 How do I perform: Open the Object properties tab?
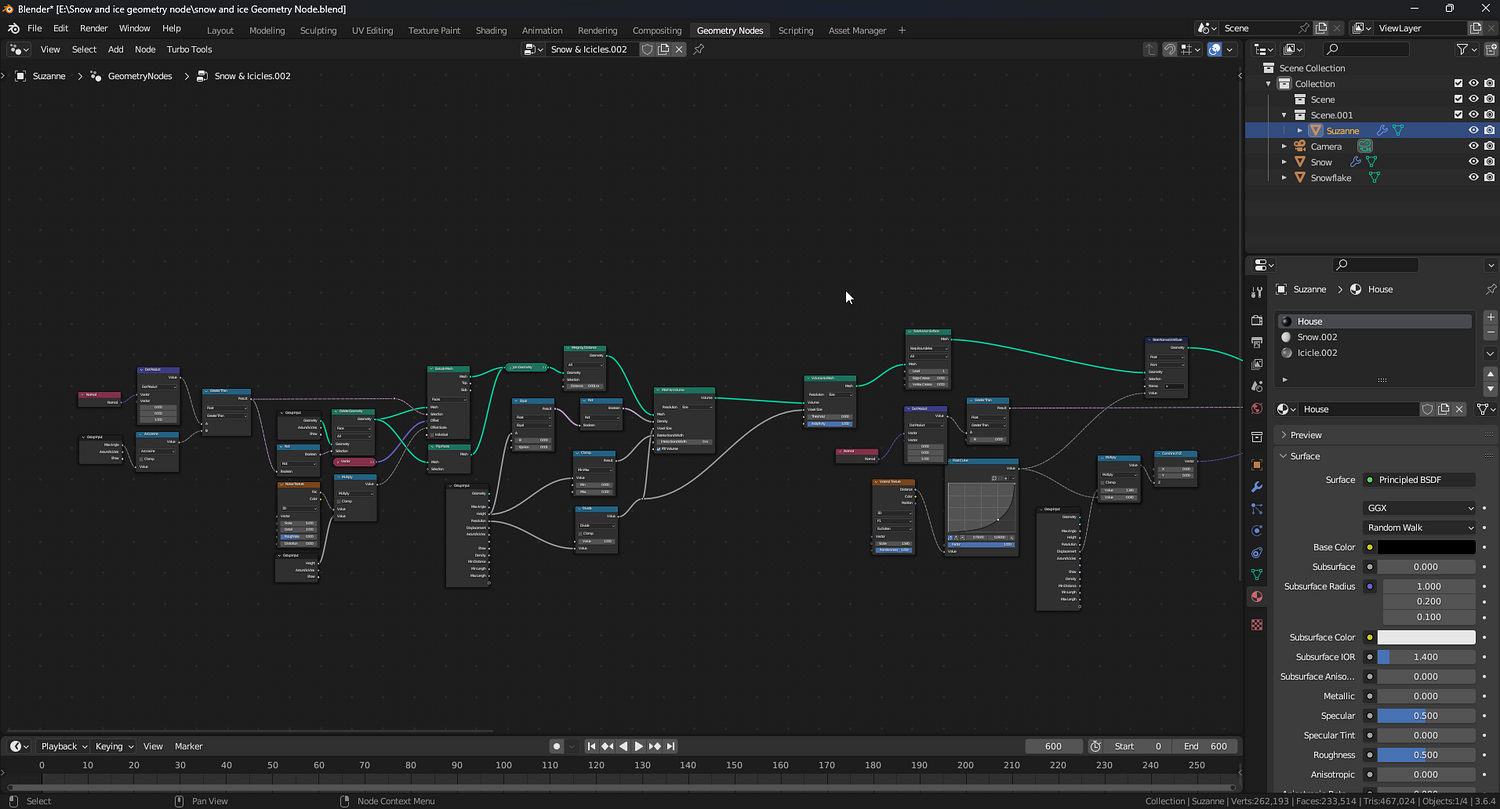click(x=1257, y=465)
